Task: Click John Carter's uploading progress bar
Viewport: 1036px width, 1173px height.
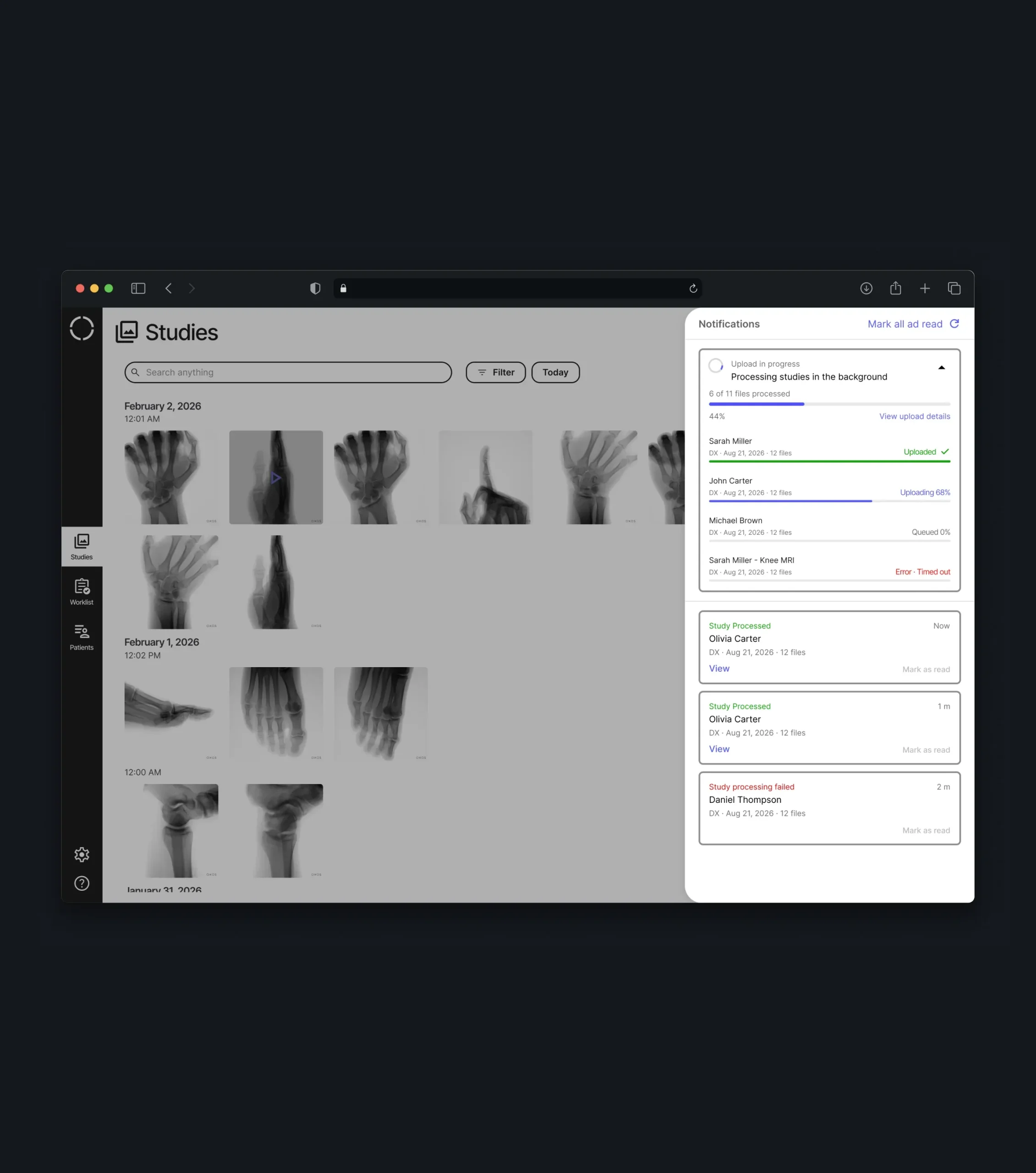Action: [829, 501]
